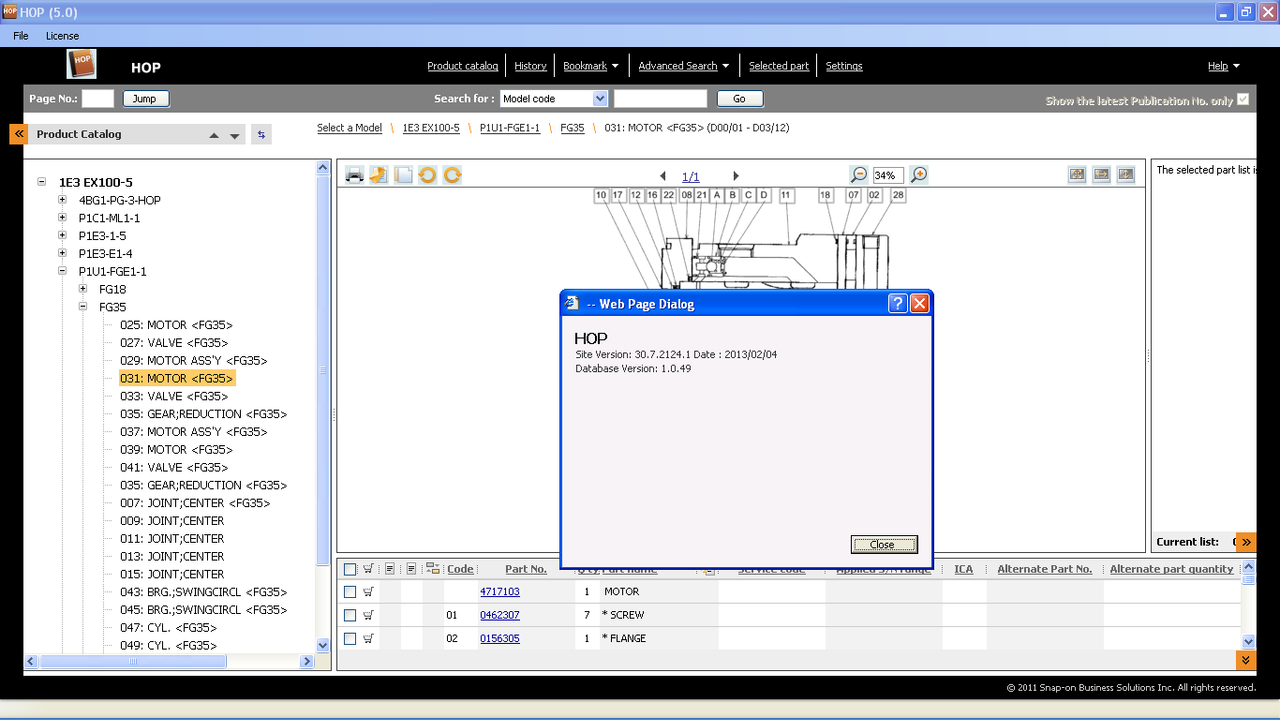This screenshot has width=1280, height=720.
Task: Click parts table scrollbar down arrow
Action: pos(1248,641)
